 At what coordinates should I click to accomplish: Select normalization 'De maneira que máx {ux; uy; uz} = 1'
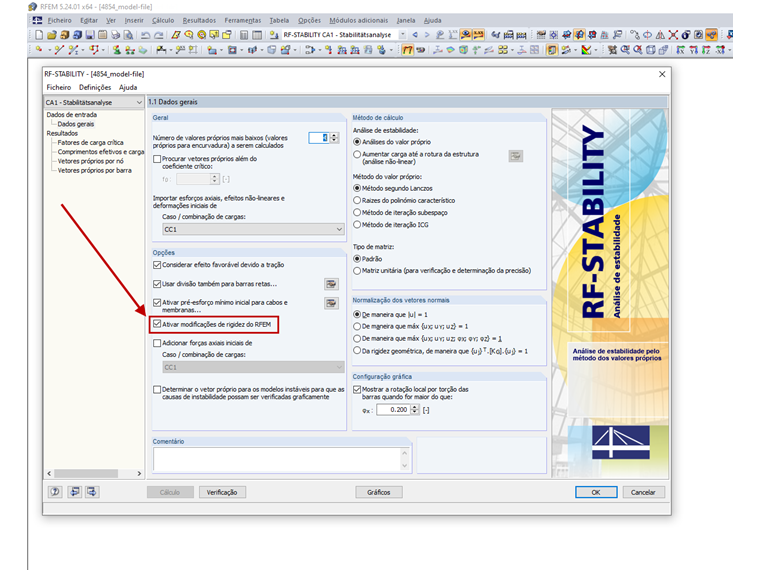click(x=357, y=326)
